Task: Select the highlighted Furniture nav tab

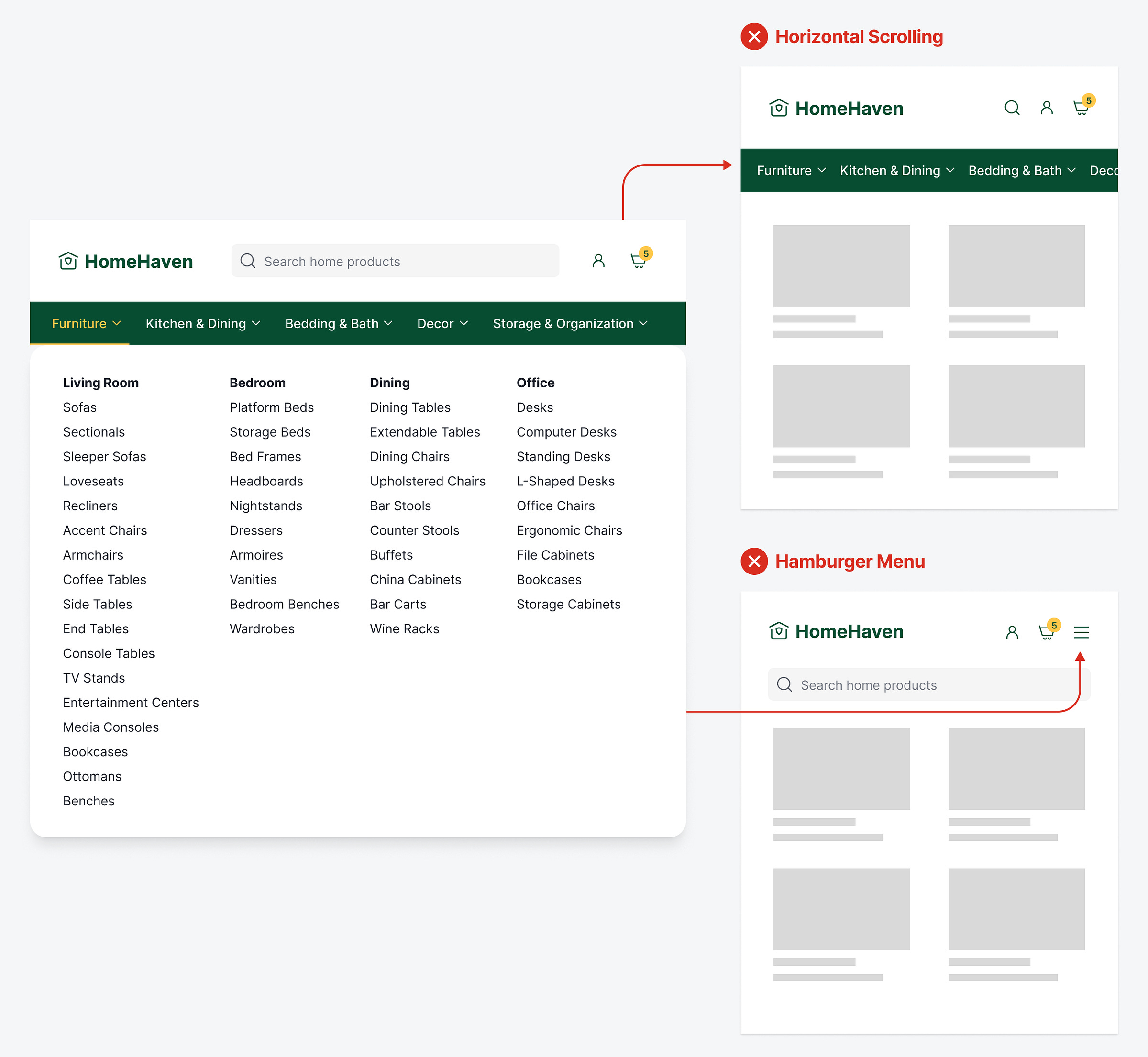Action: click(86, 324)
